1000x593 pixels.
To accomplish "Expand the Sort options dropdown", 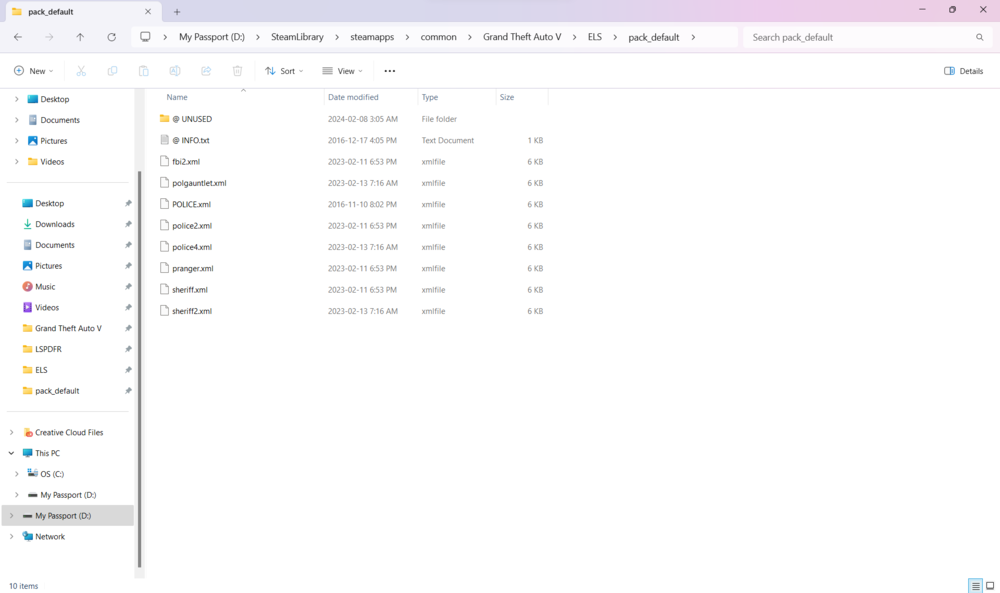I will tap(282, 71).
